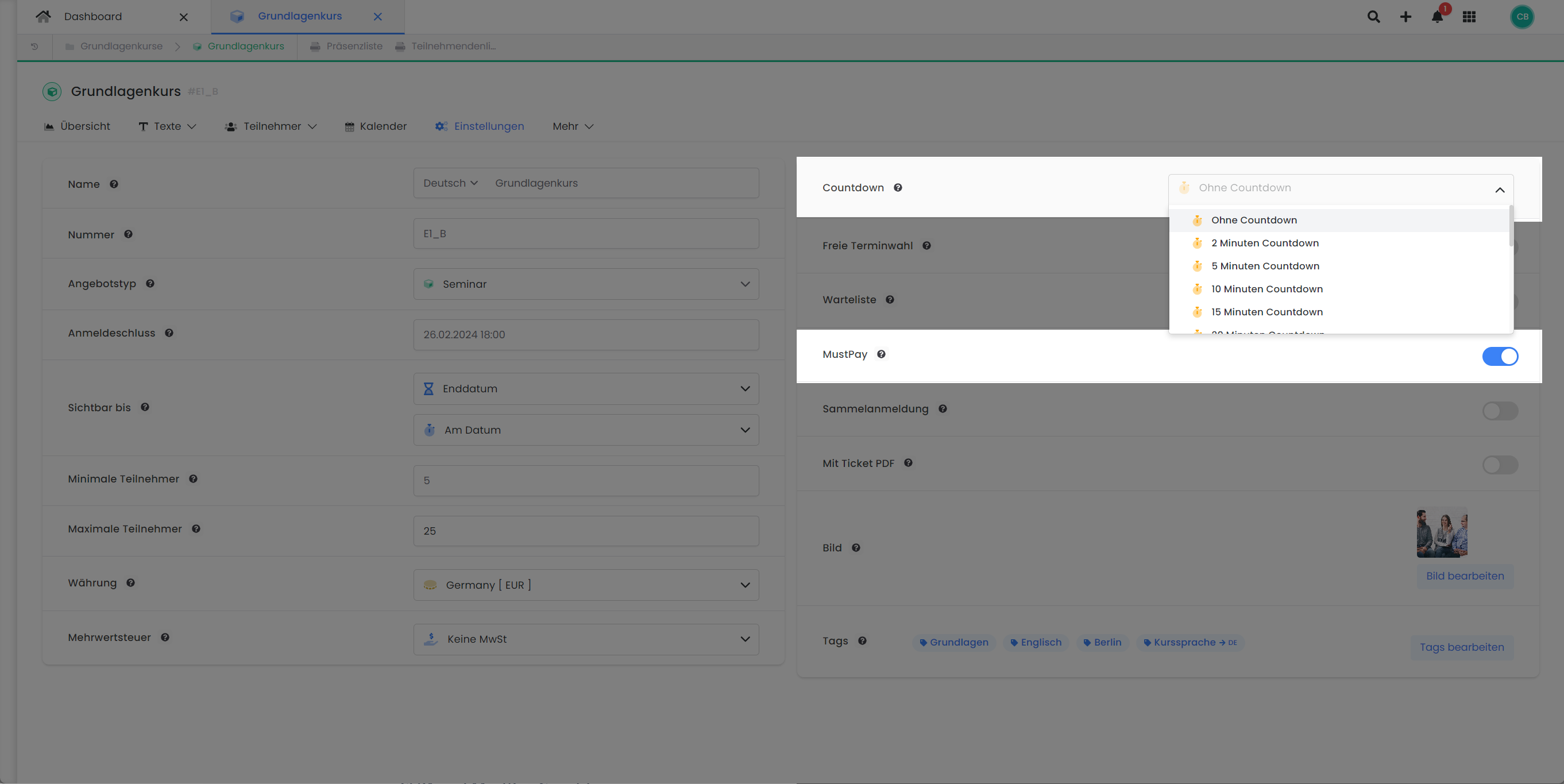Image resolution: width=1564 pixels, height=784 pixels.
Task: Click the home icon on the Dashboard tab
Action: 43,17
